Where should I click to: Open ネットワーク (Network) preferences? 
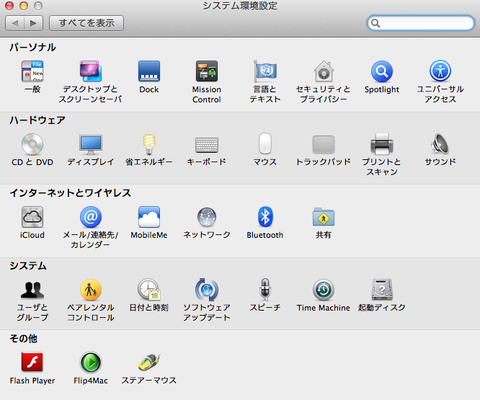click(x=207, y=217)
